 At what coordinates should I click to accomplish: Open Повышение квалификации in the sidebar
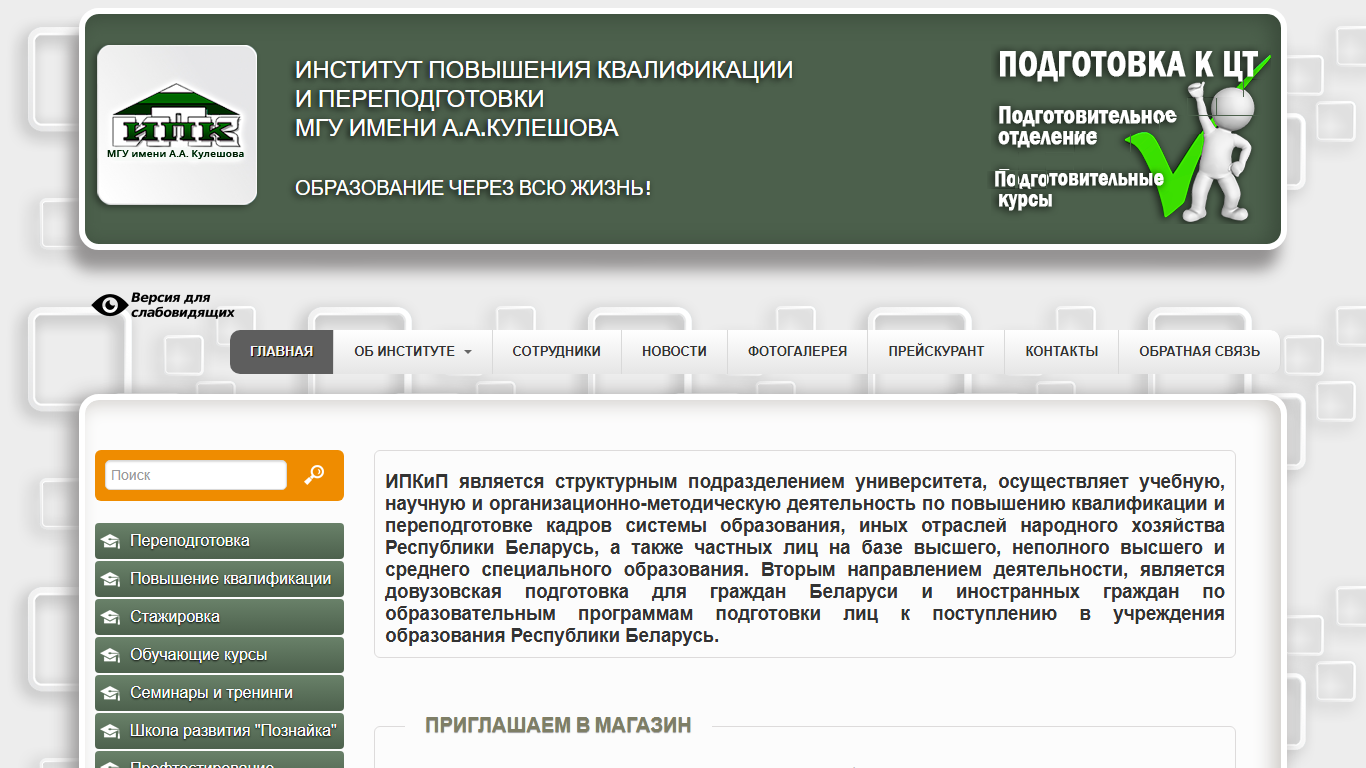(219, 579)
